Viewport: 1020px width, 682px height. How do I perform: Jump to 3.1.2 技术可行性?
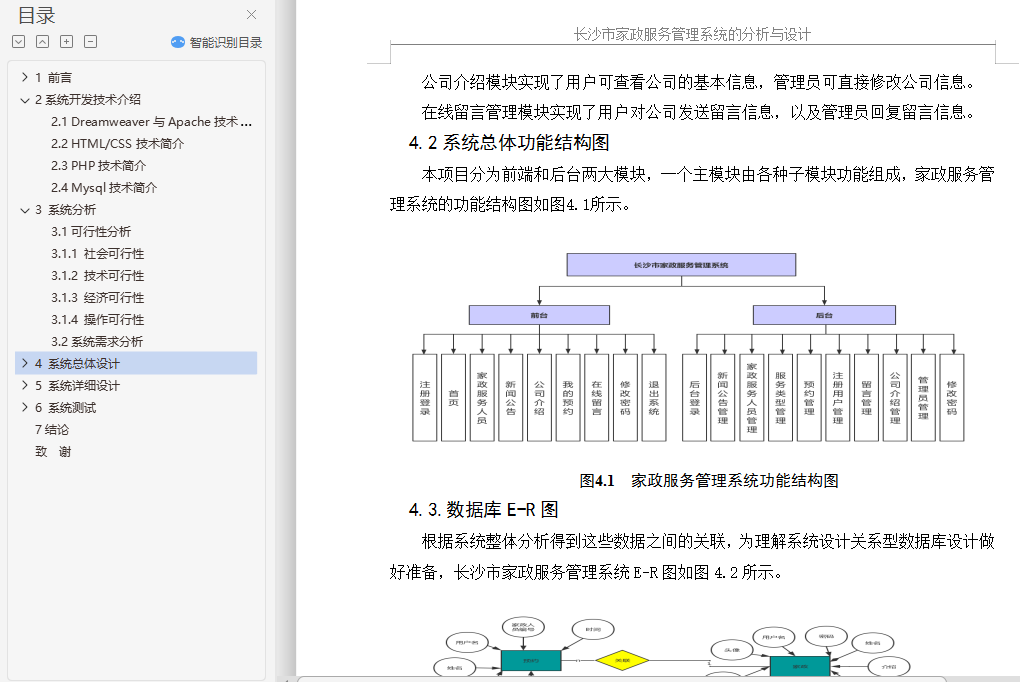tap(98, 276)
